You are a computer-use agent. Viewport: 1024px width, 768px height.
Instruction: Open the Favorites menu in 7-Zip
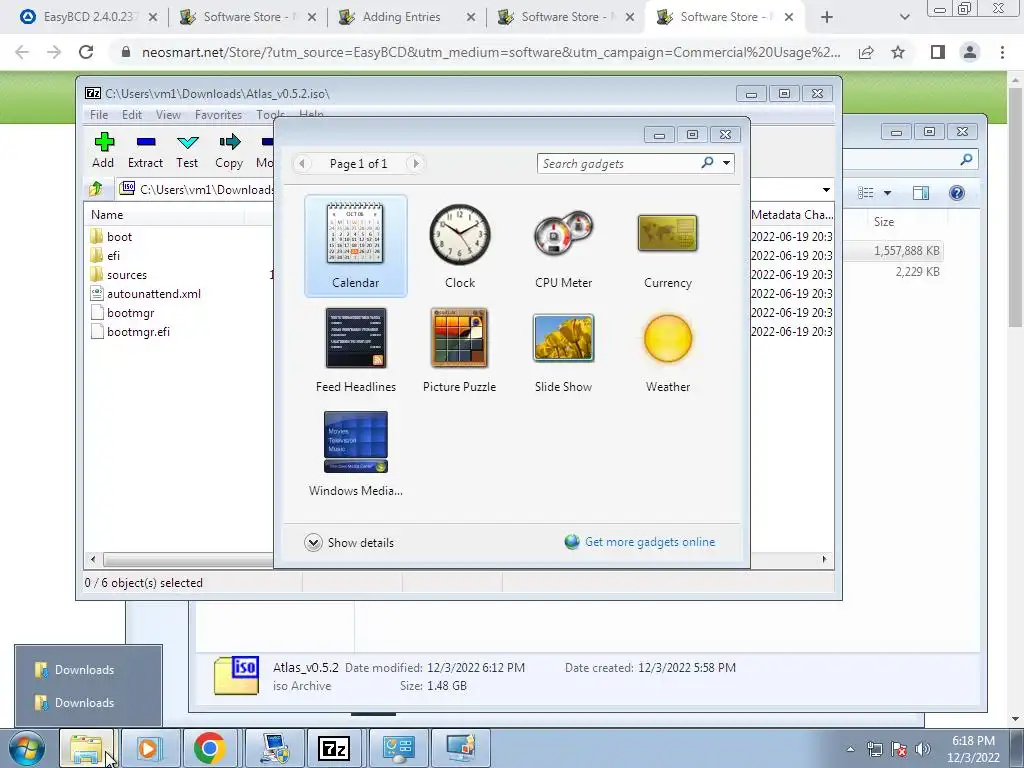[218, 115]
